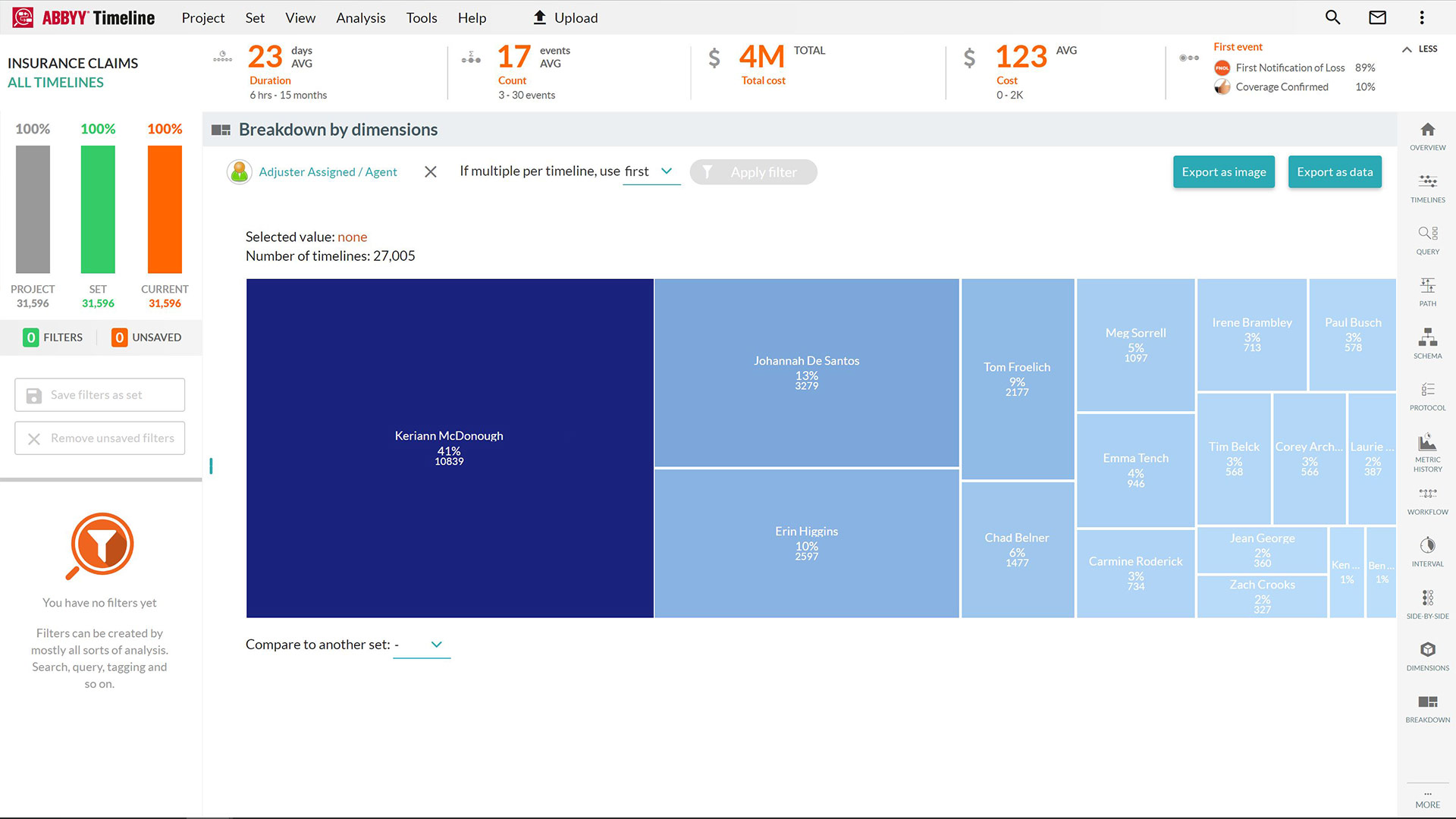Viewport: 1456px width, 819px height.
Task: Click the search magnifier icon
Action: click(1332, 17)
